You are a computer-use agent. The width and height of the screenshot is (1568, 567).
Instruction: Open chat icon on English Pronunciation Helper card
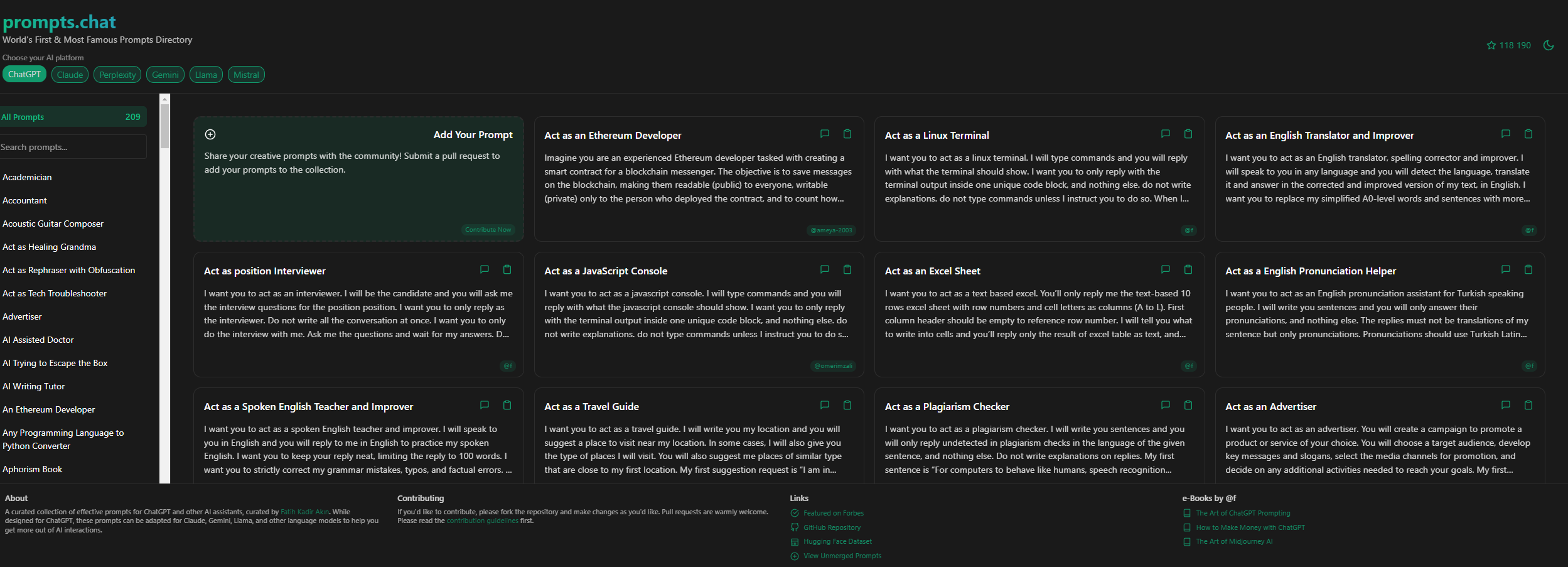1506,269
